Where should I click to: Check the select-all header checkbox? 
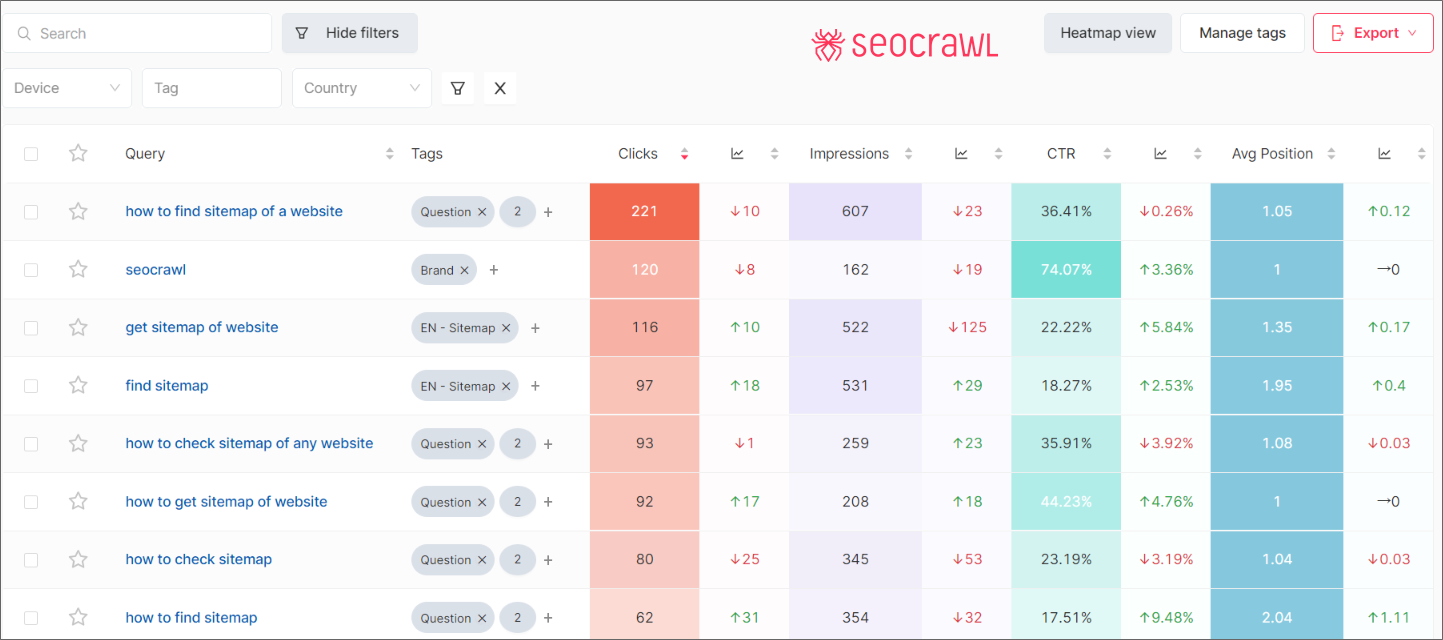point(31,154)
